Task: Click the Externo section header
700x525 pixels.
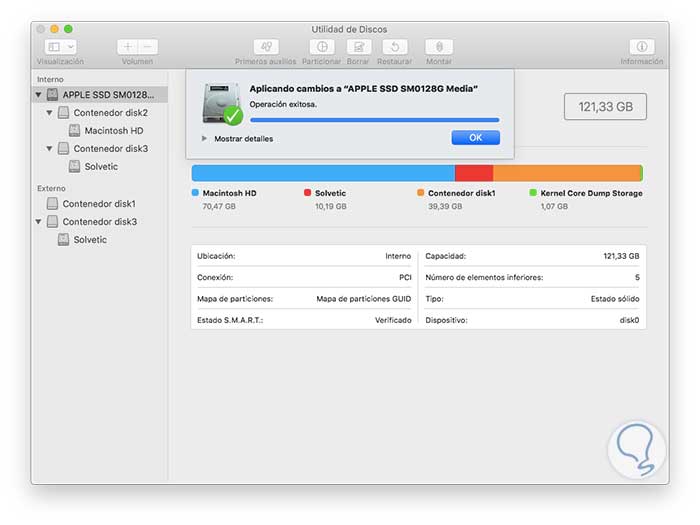Action: 51,188
